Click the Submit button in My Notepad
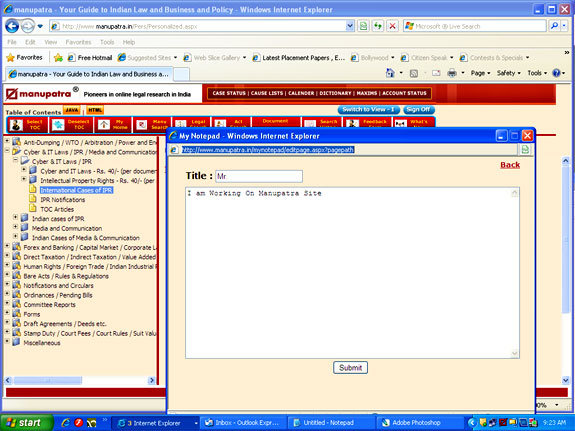The width and height of the screenshot is (575, 431). tap(351, 368)
